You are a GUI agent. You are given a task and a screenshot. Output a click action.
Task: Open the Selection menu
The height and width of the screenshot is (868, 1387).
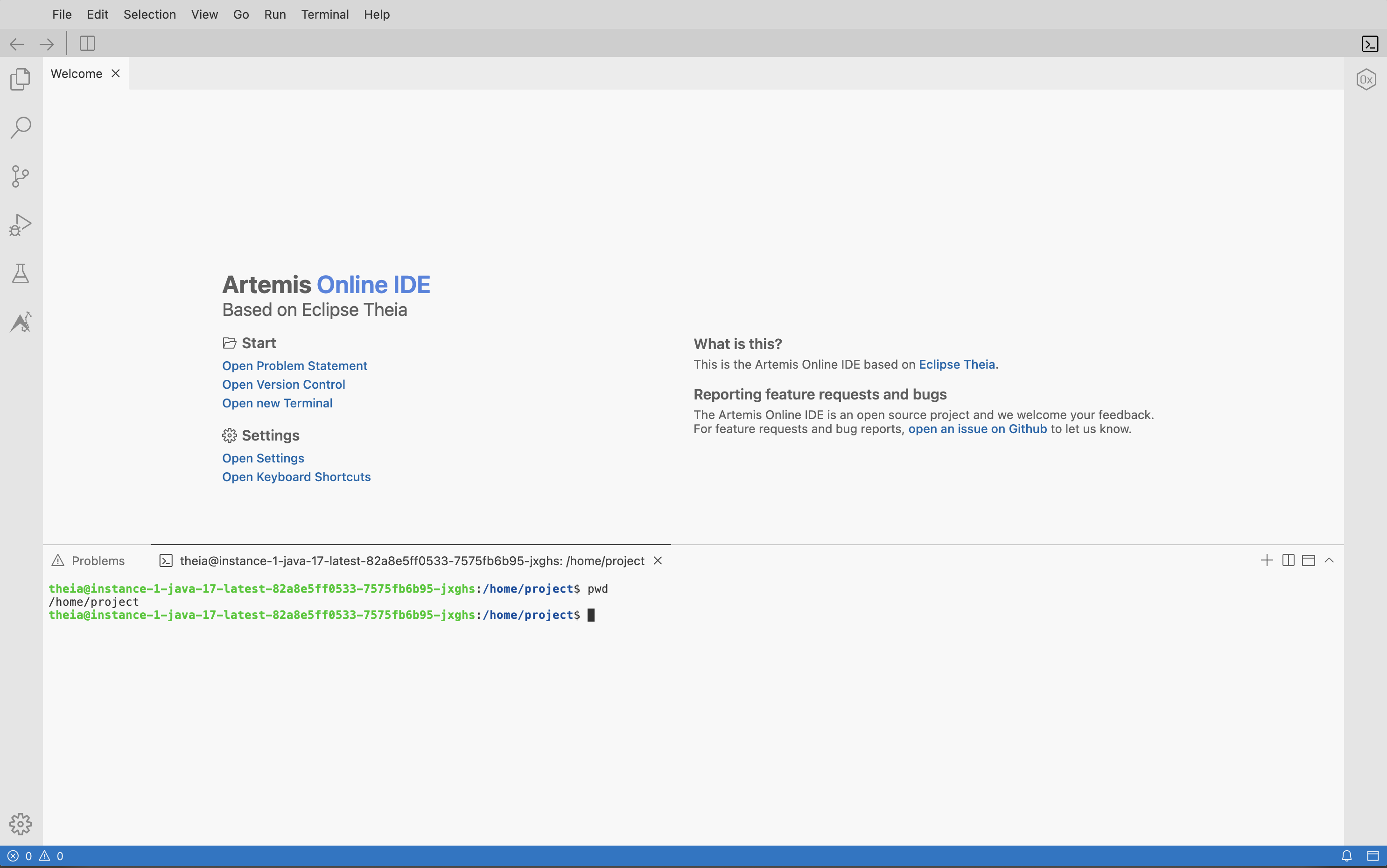click(x=150, y=14)
